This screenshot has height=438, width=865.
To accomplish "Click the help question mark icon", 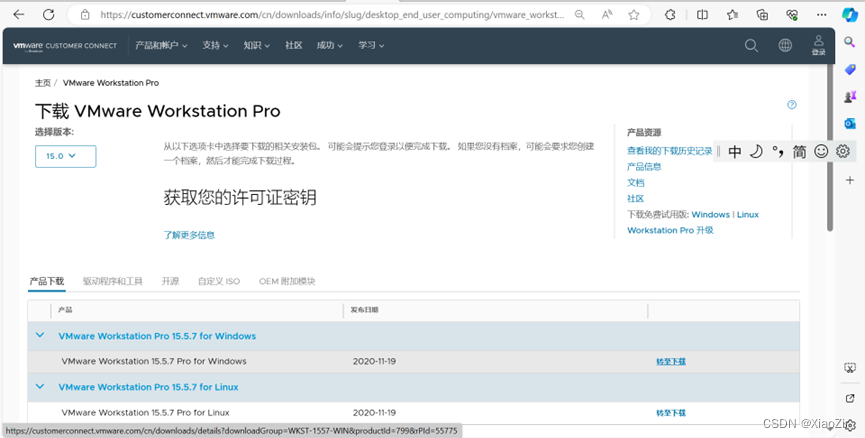I will click(x=792, y=104).
